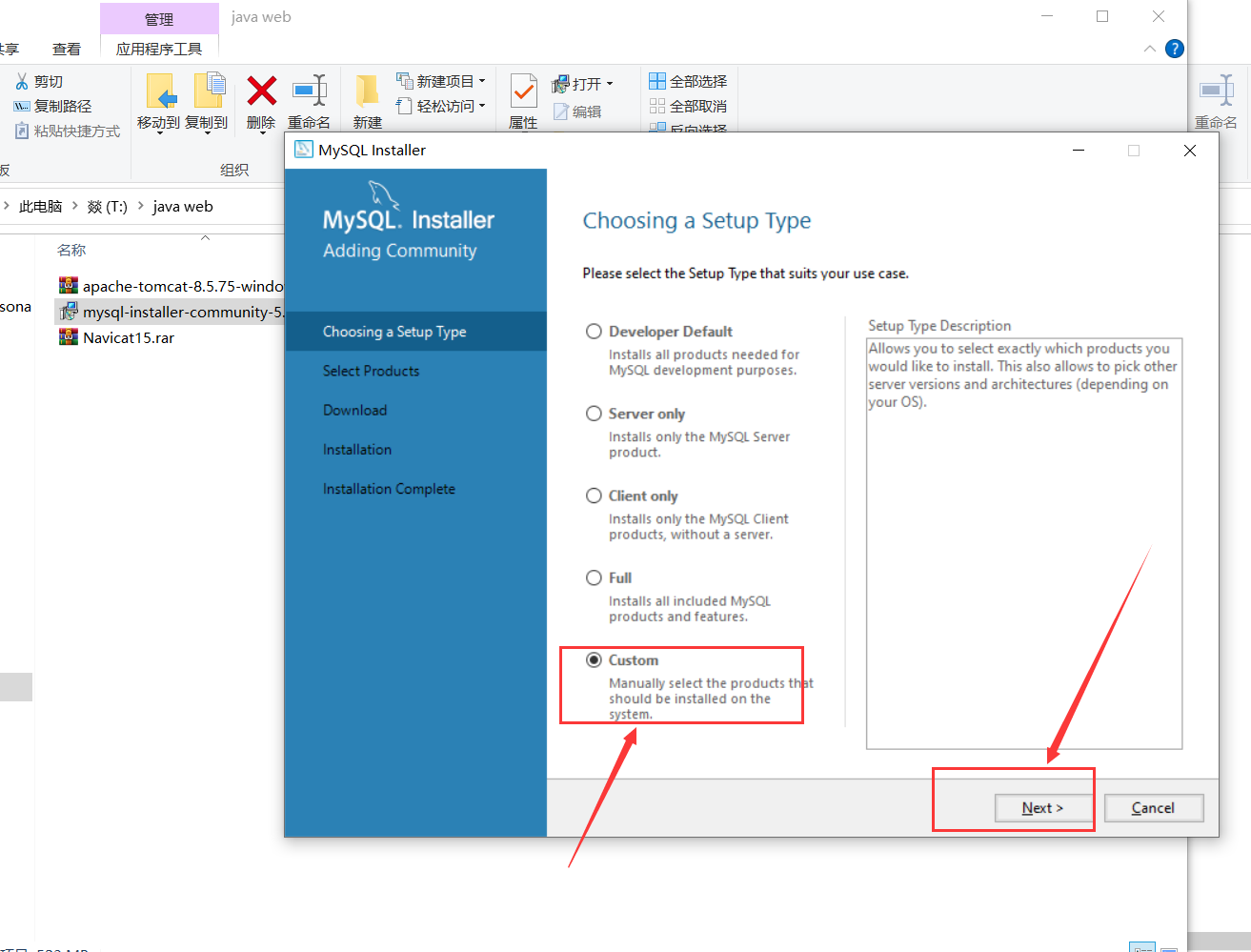
Task: Click the drive (T:) breadcrumb segment
Action: tap(107, 206)
